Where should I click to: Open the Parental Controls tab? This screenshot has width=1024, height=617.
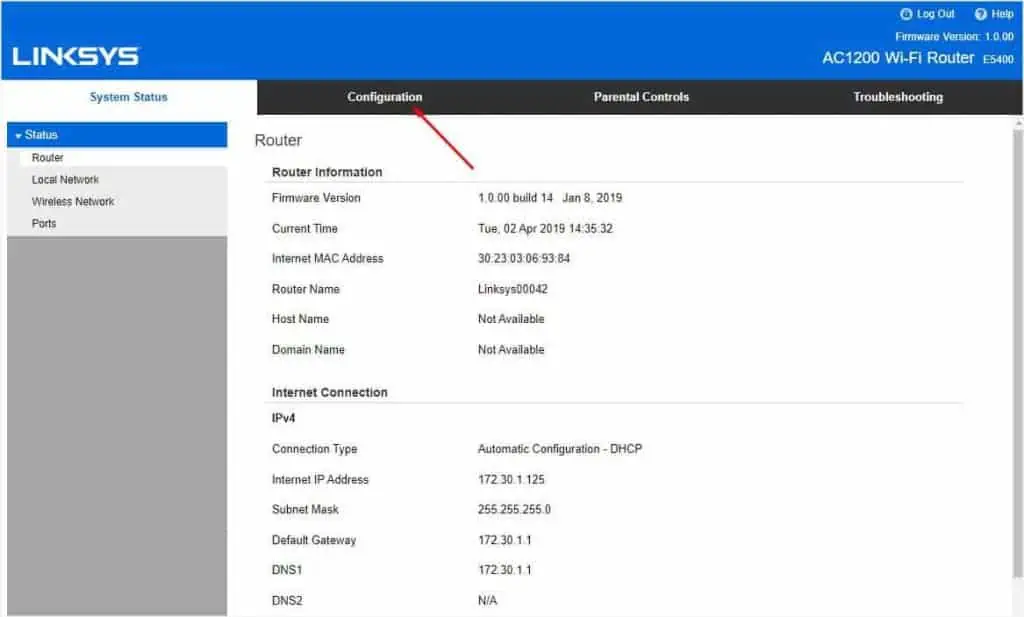[640, 97]
